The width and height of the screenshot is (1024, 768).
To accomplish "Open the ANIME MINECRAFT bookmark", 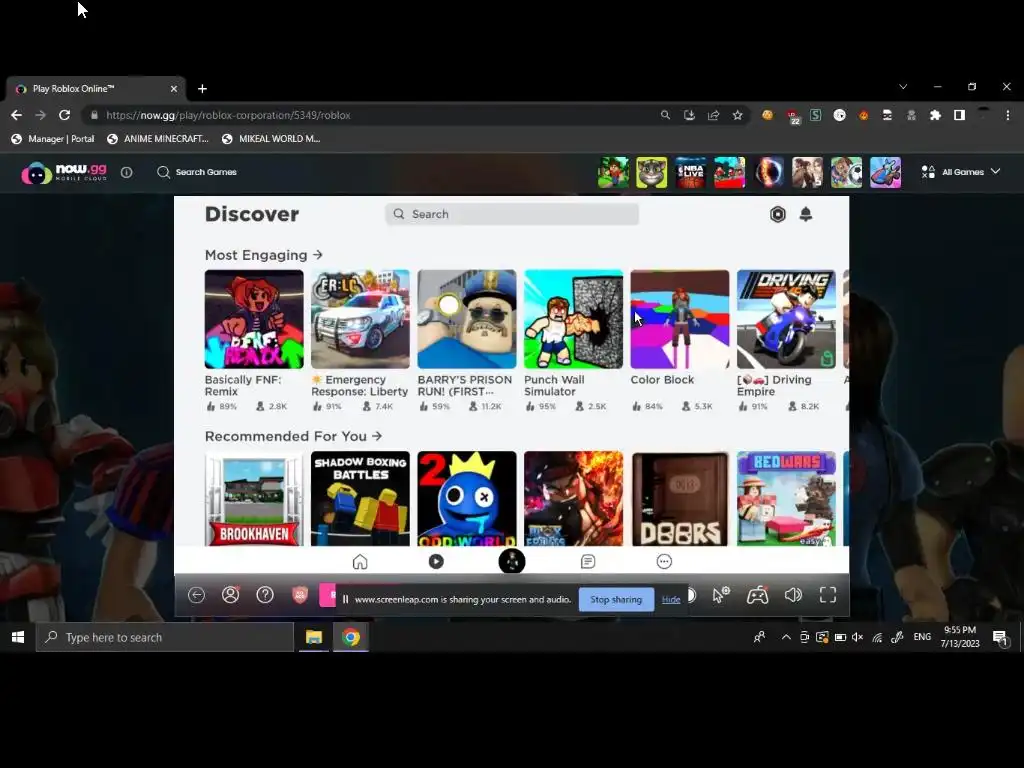I will [x=157, y=138].
